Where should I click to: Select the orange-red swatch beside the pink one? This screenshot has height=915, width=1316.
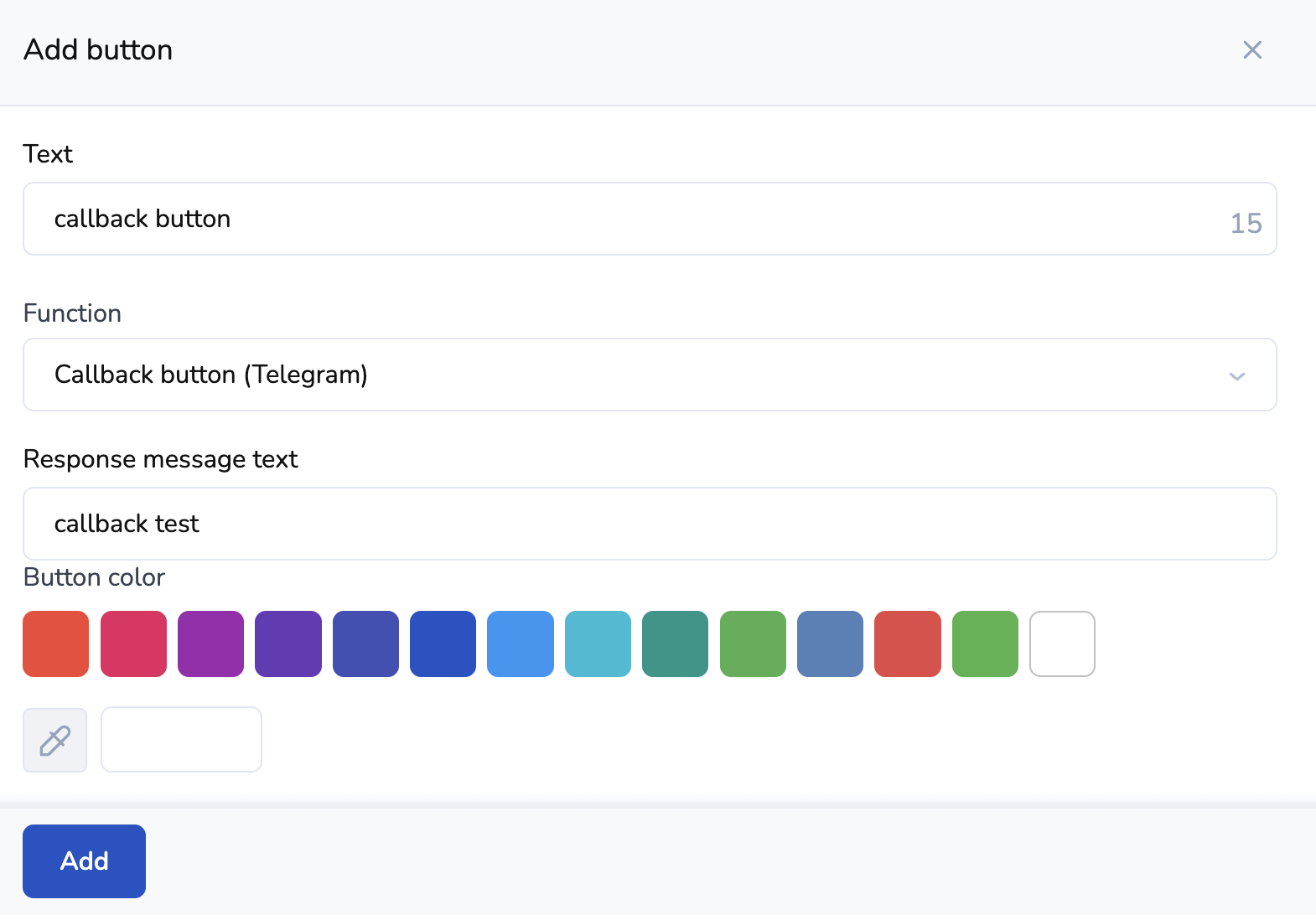coord(56,644)
